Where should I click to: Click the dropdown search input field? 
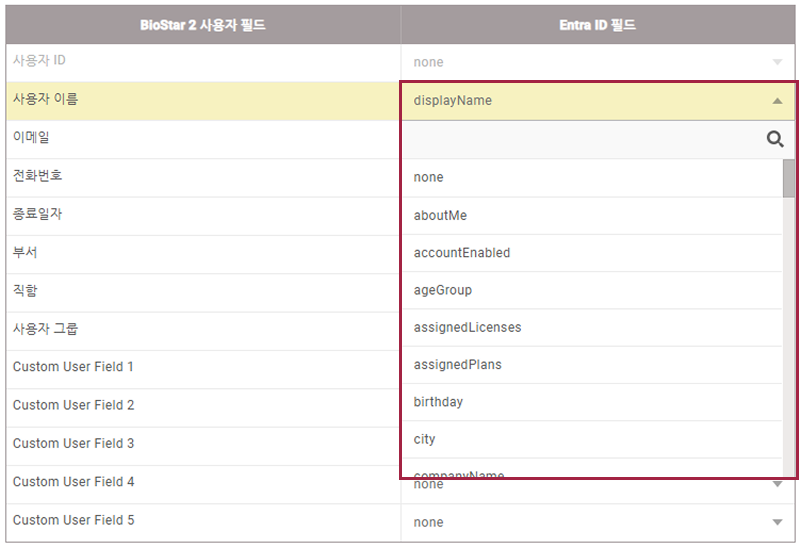(x=584, y=139)
